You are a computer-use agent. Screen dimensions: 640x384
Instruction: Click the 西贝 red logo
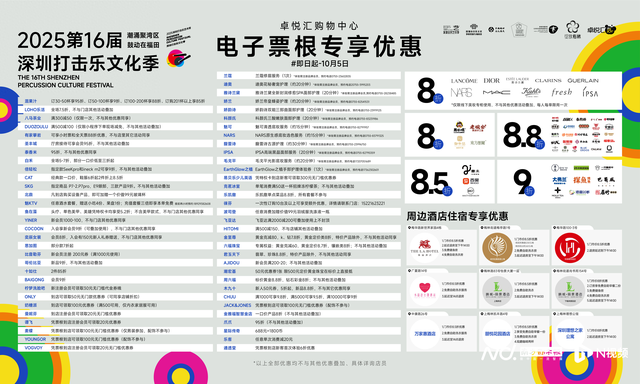pos(470,181)
